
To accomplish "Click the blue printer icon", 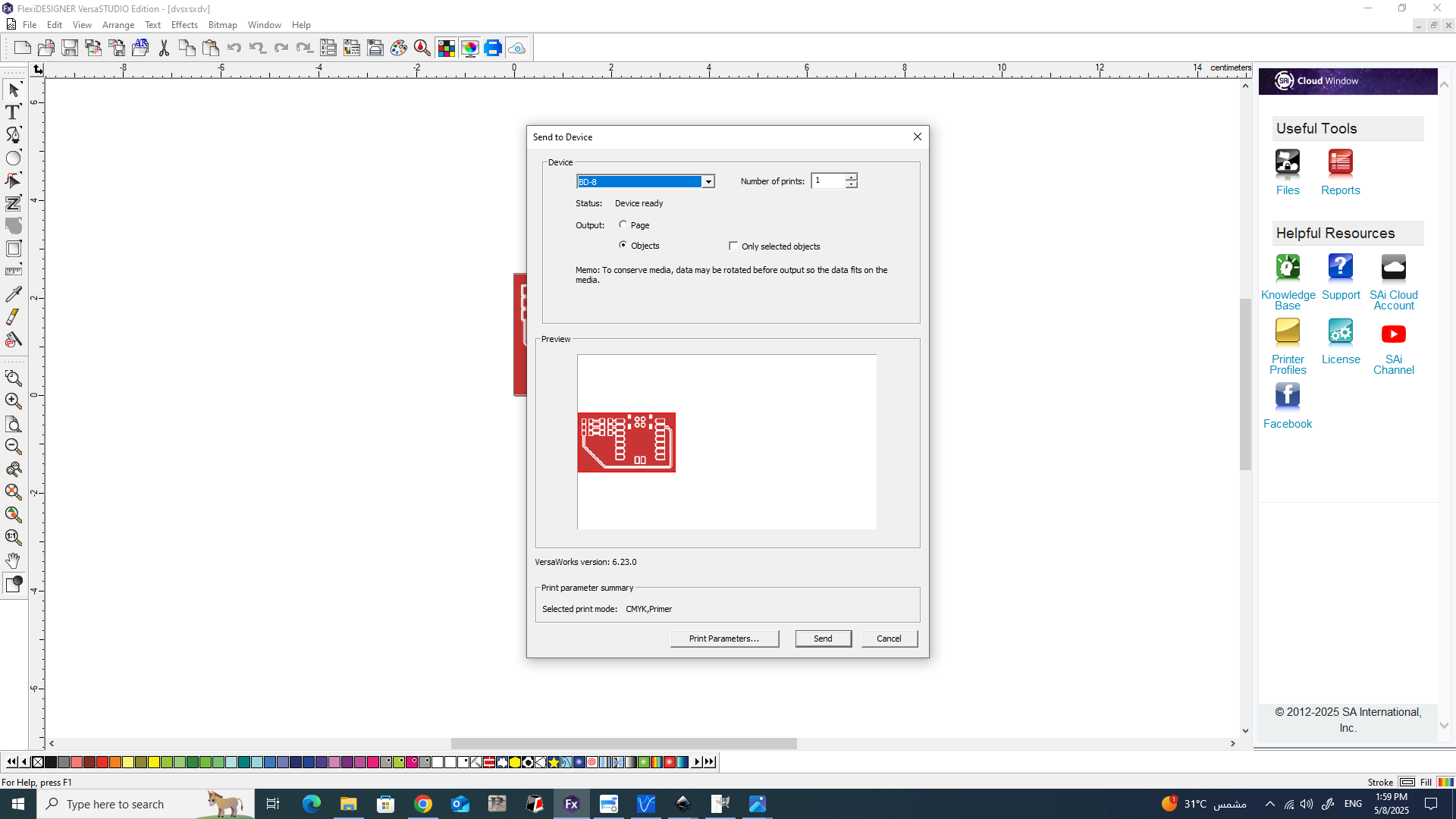I will tap(493, 49).
